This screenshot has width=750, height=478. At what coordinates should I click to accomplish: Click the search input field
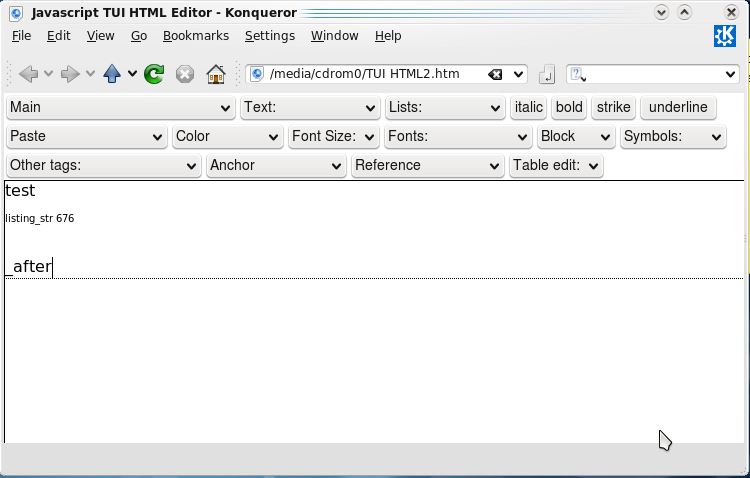pos(653,74)
